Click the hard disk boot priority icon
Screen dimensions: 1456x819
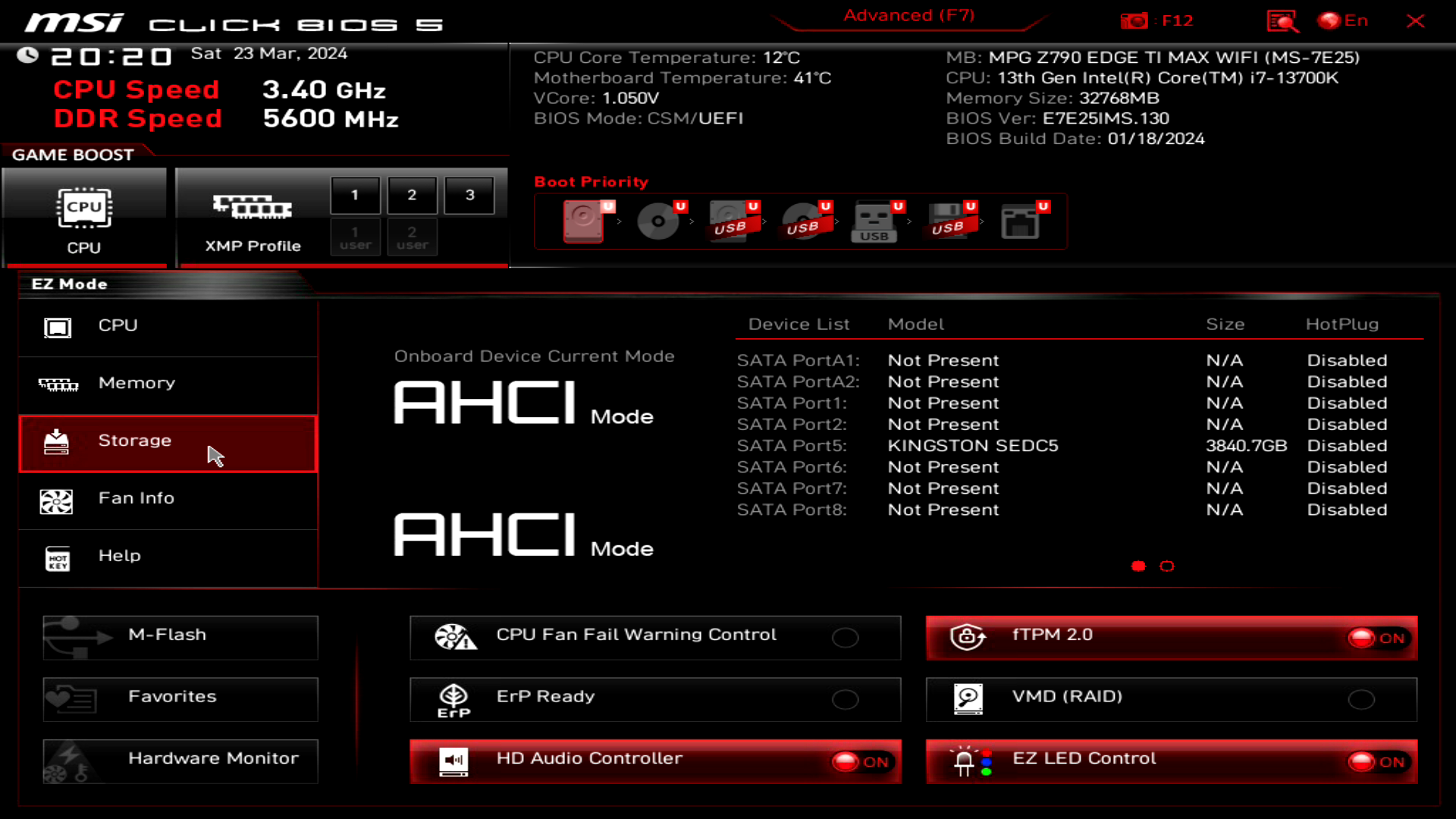pyautogui.click(x=585, y=221)
